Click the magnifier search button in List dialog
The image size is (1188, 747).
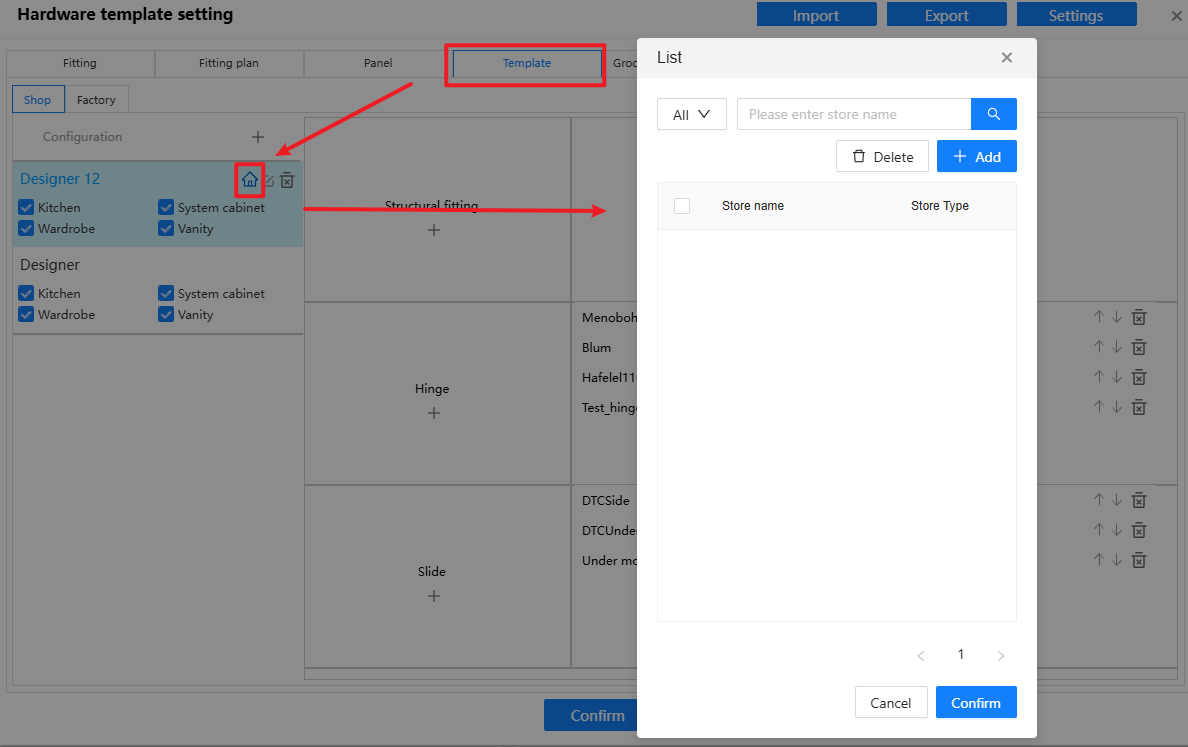coord(993,114)
